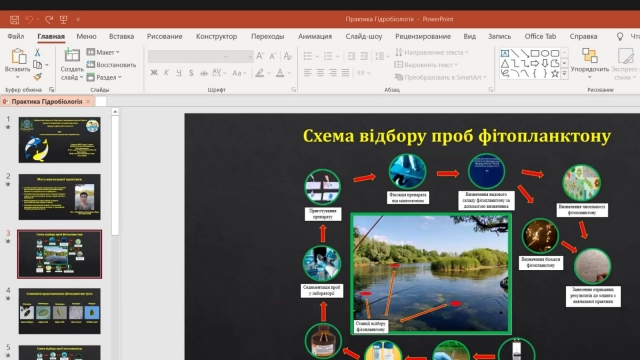640x360 pixels.
Task: Toggle text shadow S formatting
Action: (191, 73)
